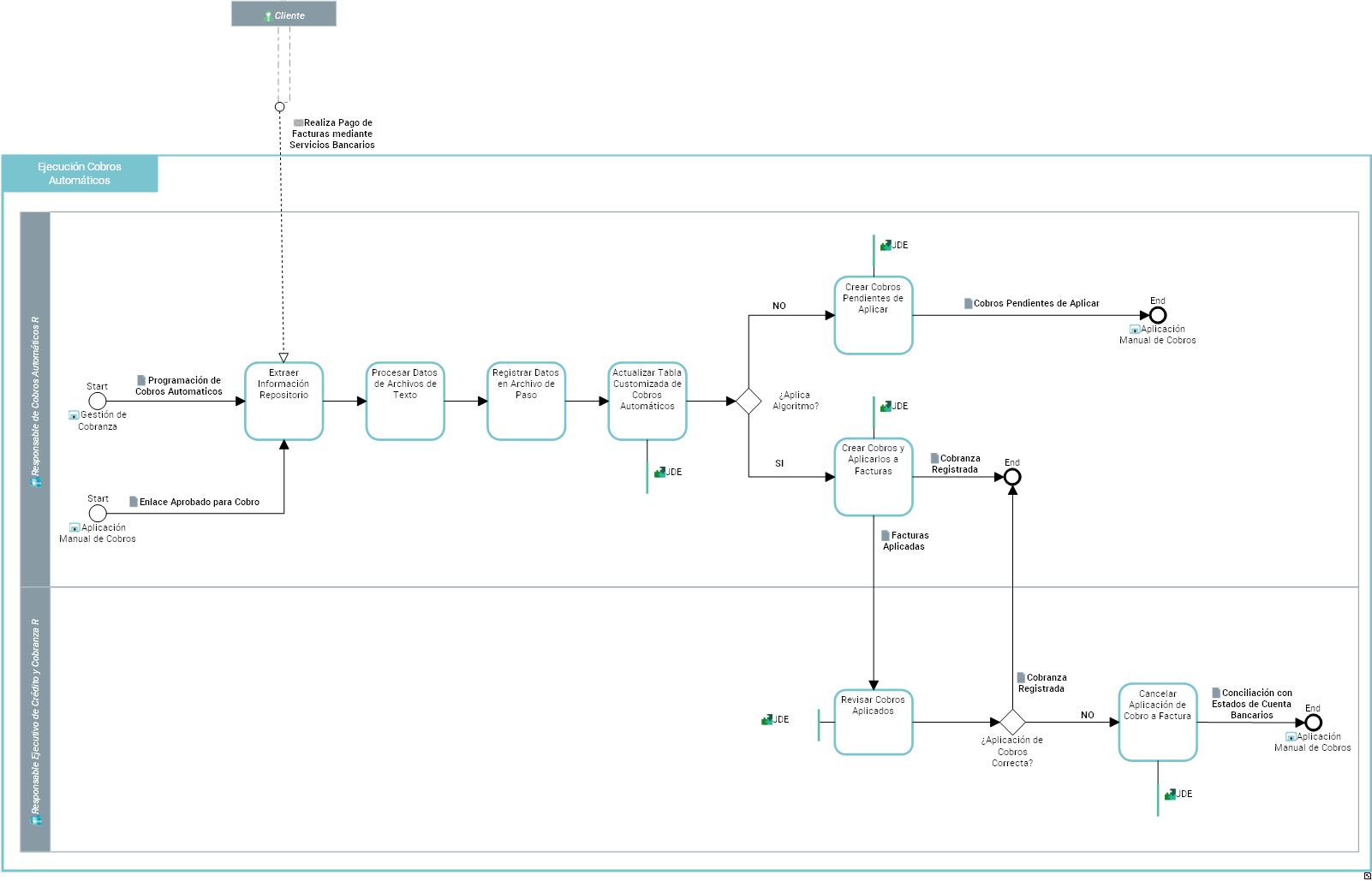
Task: Click JDE system icon below Cancelar Aplicación de Cobro
Action: 1170,794
